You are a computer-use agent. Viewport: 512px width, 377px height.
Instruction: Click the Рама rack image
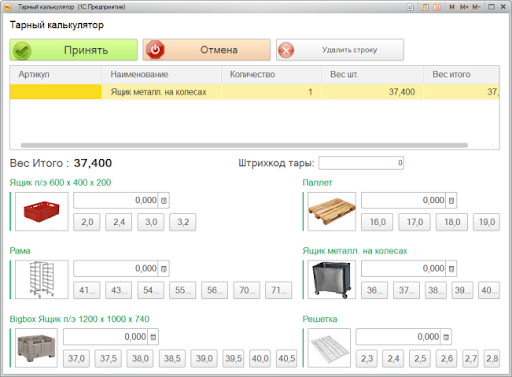(x=42, y=279)
